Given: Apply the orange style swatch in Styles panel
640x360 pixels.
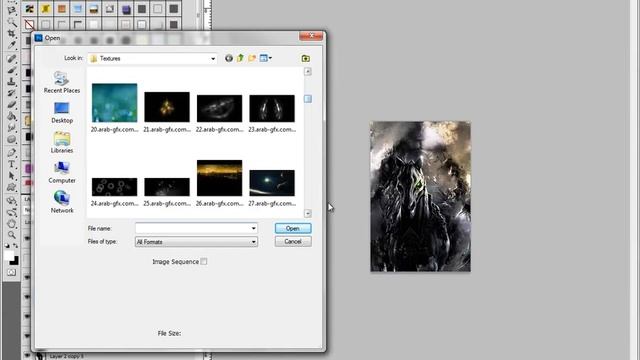Looking at the screenshot, I should [x=62, y=9].
